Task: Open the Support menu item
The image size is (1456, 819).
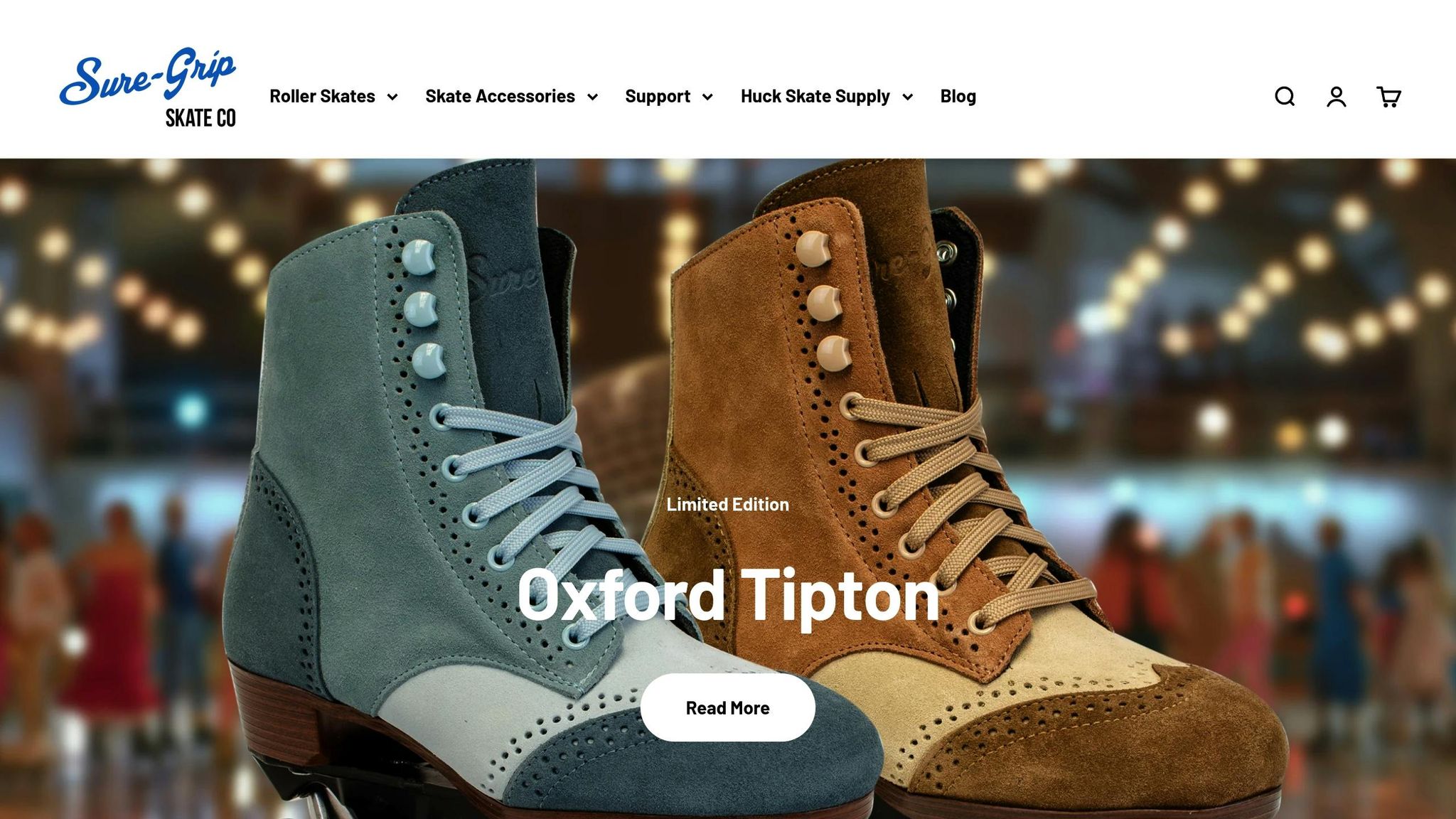Action: [658, 97]
